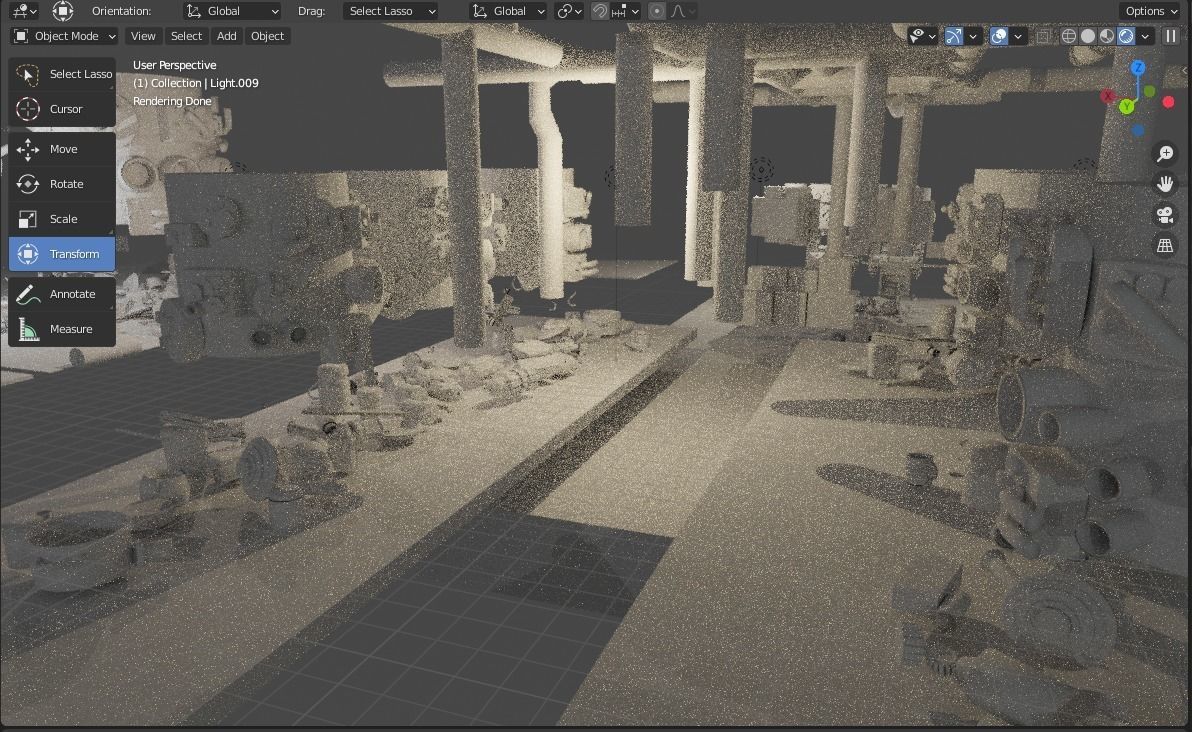Pick the Rotate tool
The width and height of the screenshot is (1192, 732).
coord(62,184)
